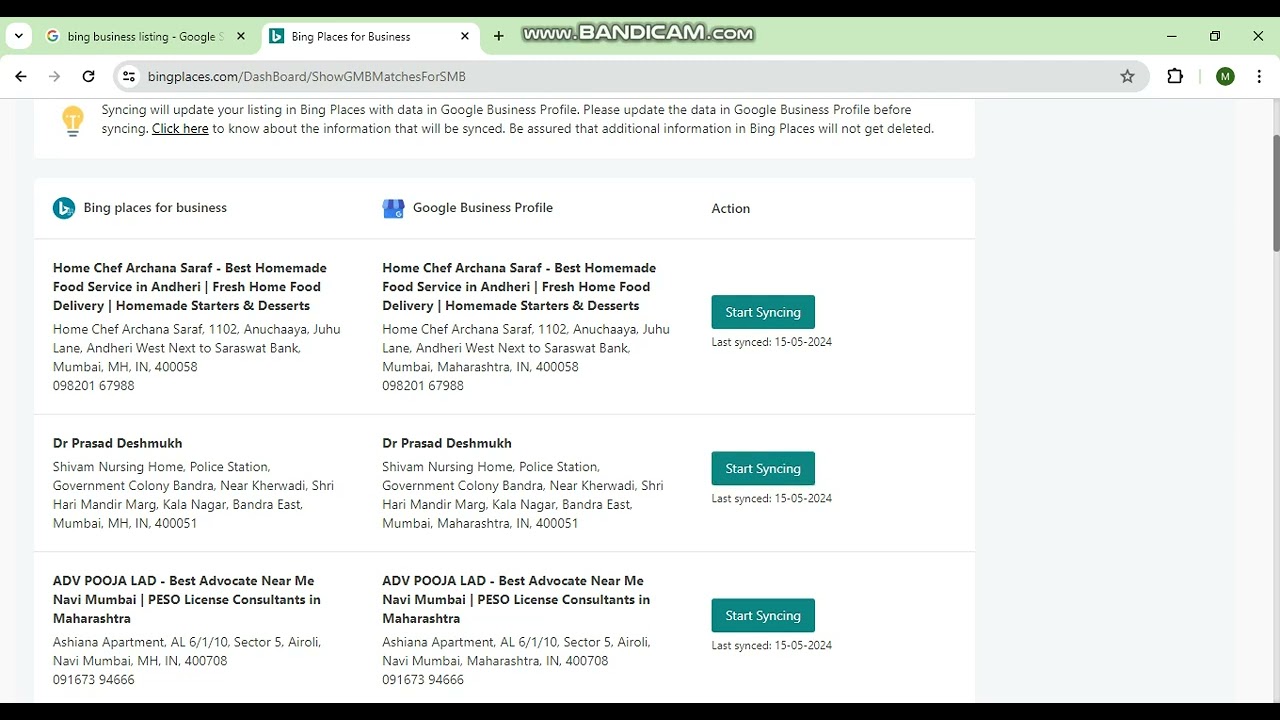The height and width of the screenshot is (720, 1280).
Task: Click Bing-side phone number 098201 67988
Action: click(x=94, y=385)
